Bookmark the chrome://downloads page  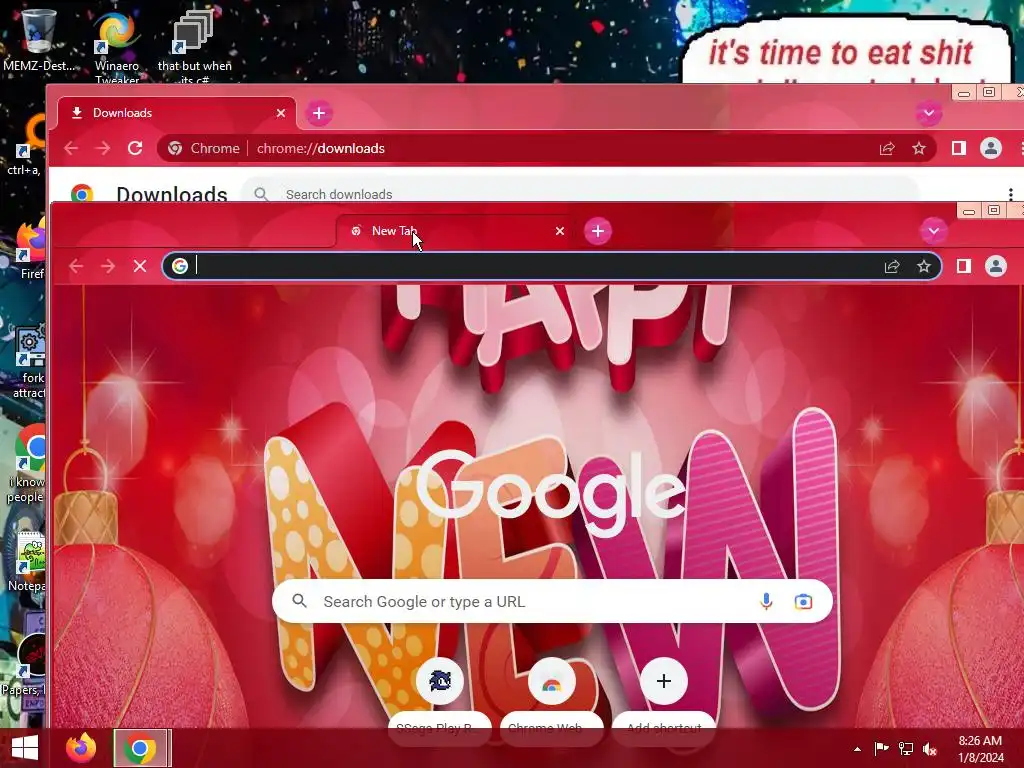click(919, 149)
